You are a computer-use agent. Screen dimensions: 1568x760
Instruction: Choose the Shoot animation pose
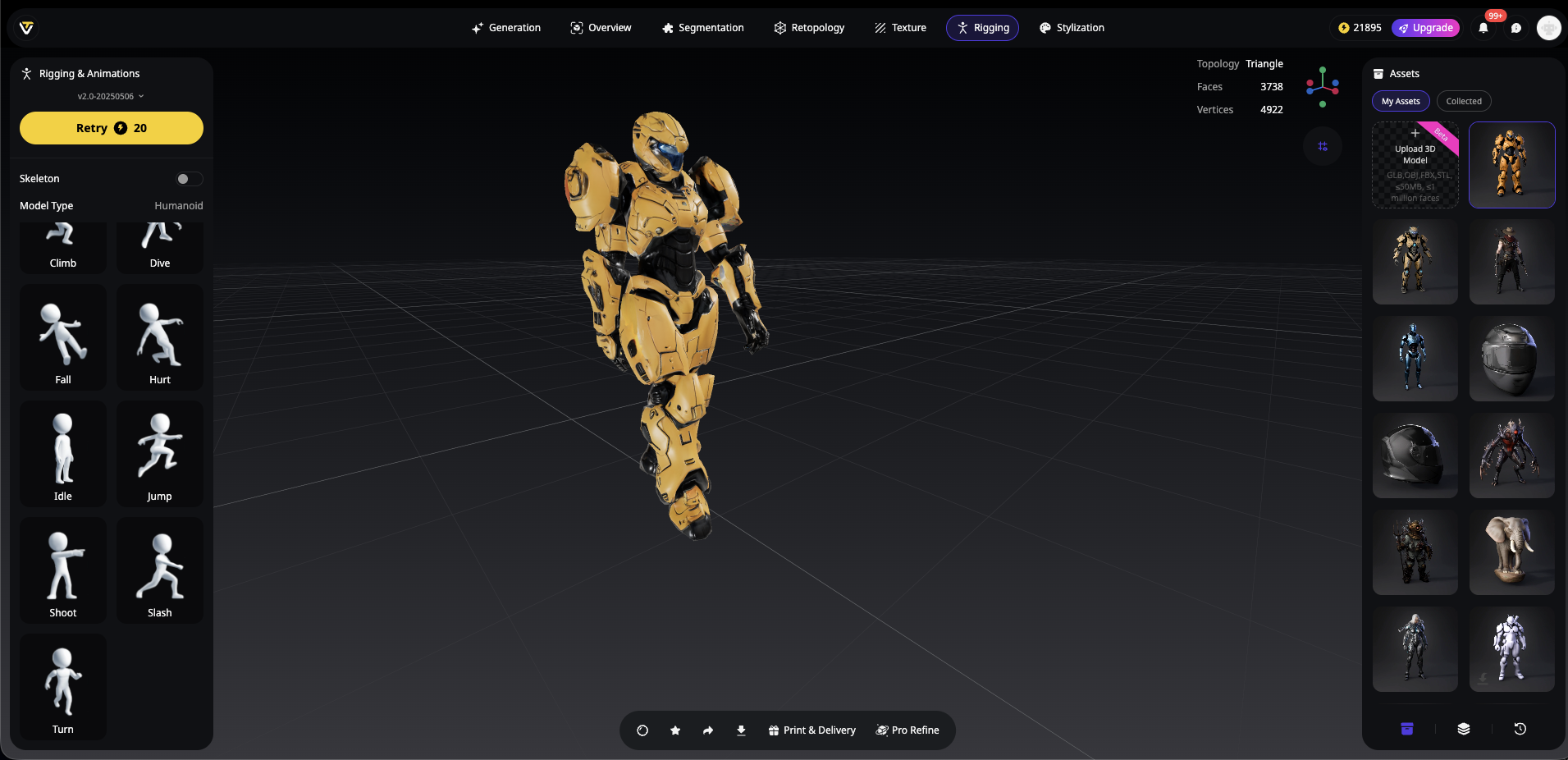click(63, 570)
